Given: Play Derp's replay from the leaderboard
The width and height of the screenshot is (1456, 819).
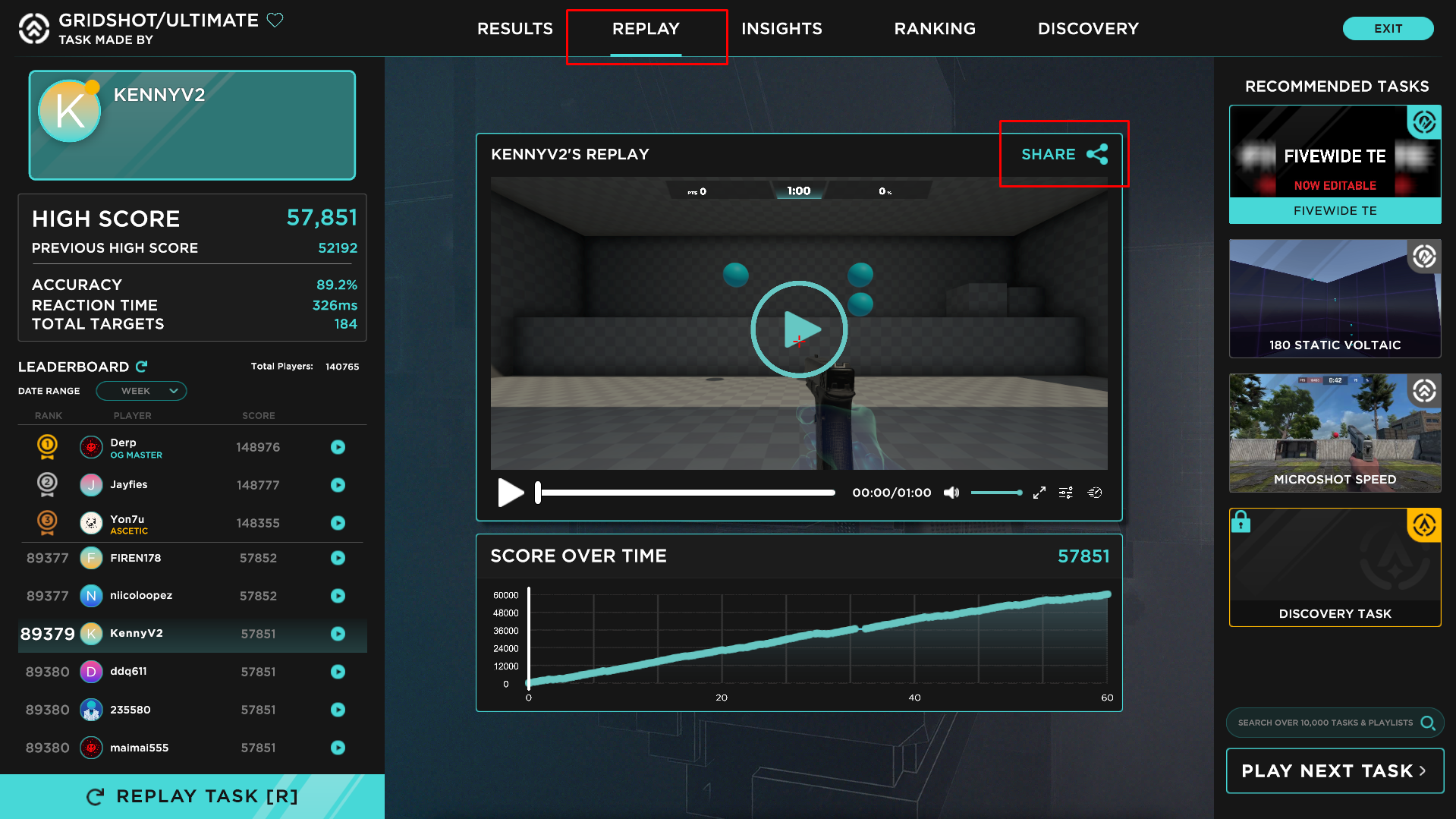Looking at the screenshot, I should (338, 447).
